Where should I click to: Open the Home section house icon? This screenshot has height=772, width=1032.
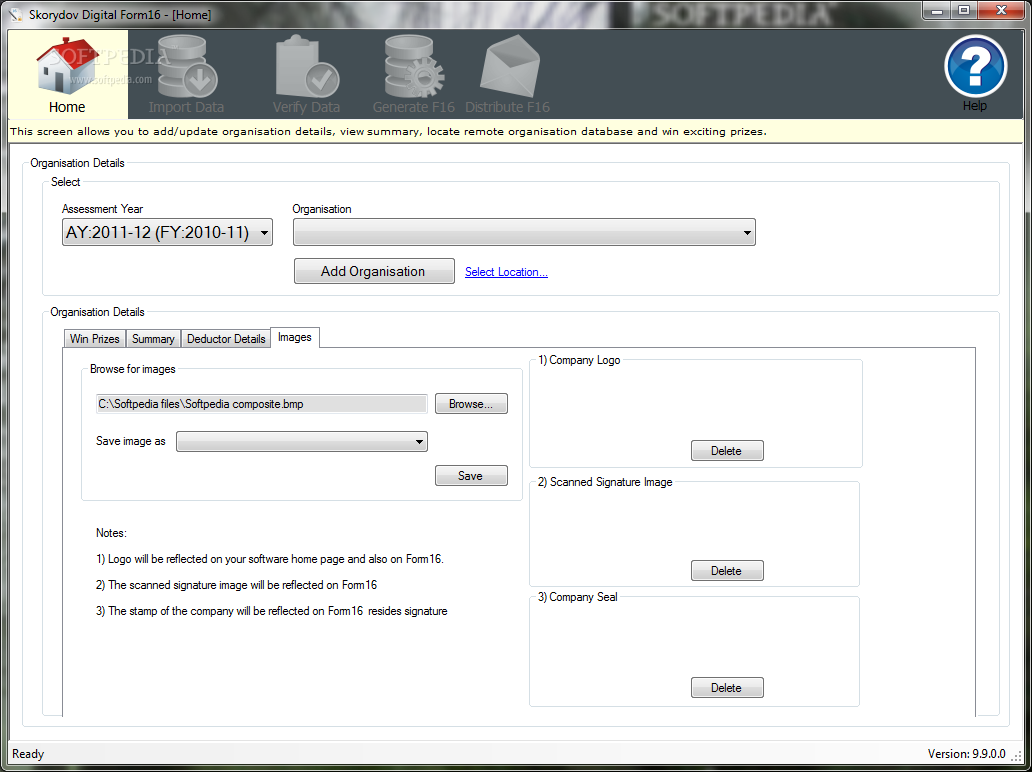(x=66, y=68)
